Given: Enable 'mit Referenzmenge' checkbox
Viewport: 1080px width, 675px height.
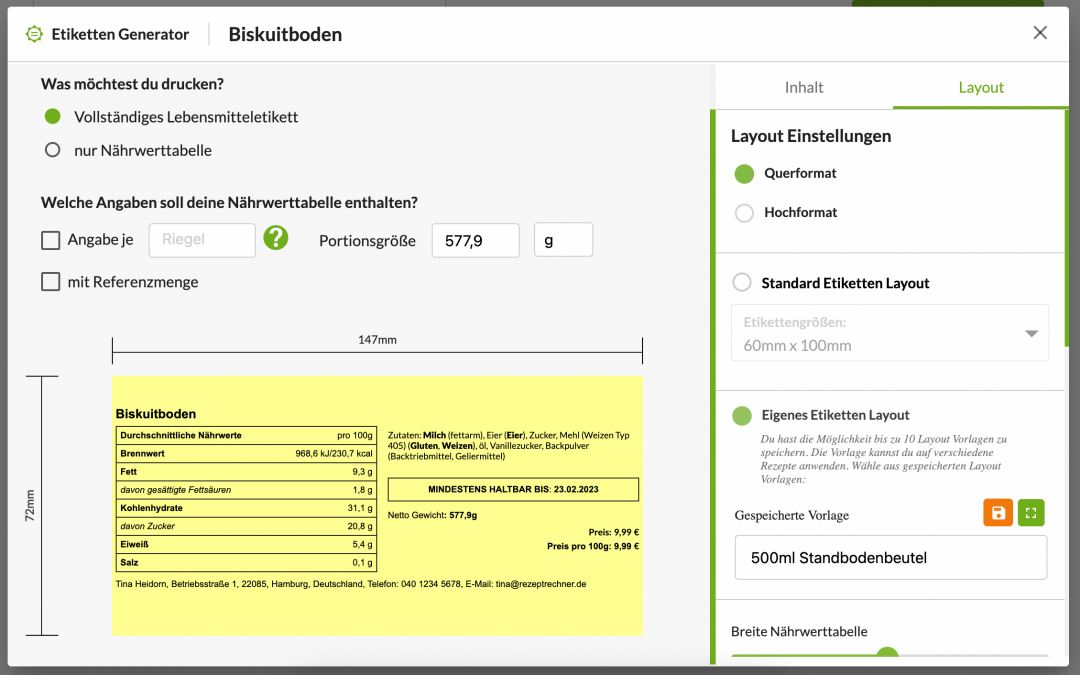Looking at the screenshot, I should pos(50,281).
